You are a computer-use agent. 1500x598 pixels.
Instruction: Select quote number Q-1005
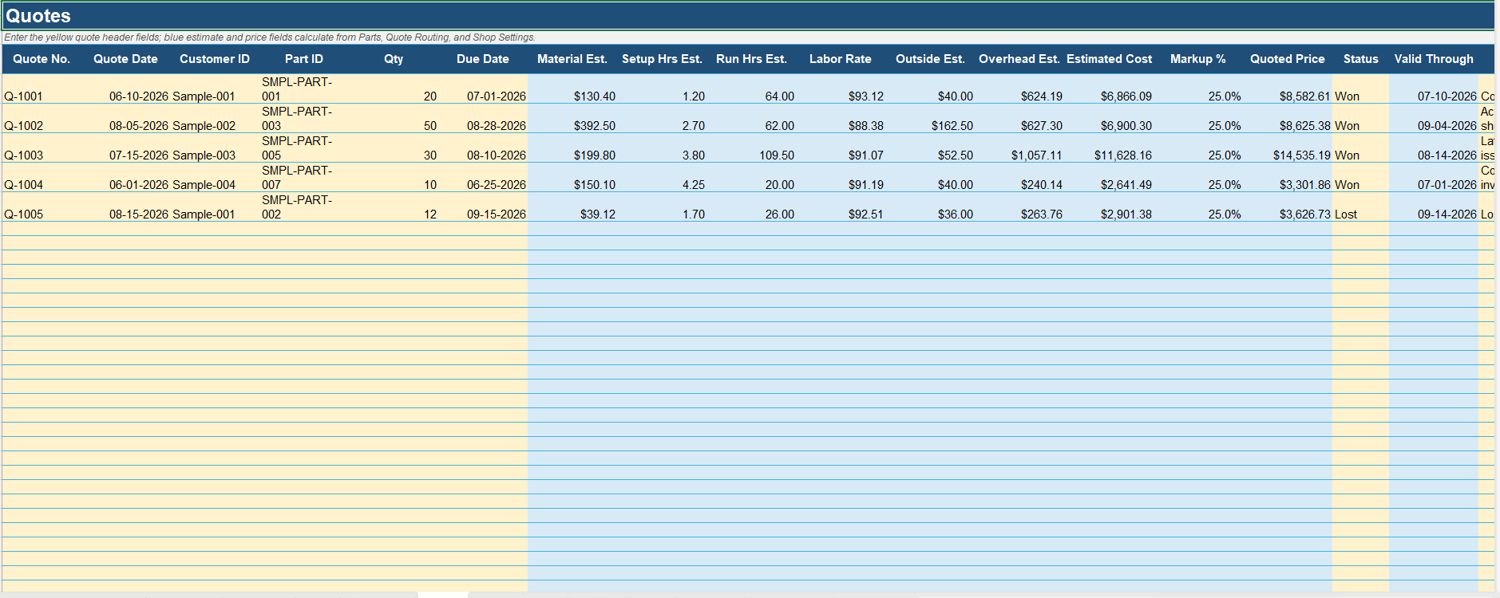click(x=23, y=214)
